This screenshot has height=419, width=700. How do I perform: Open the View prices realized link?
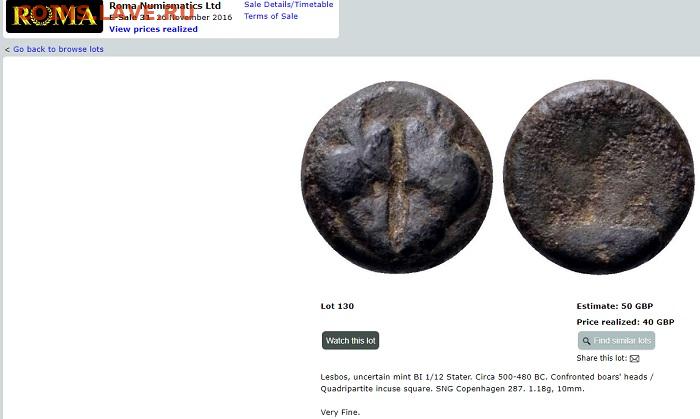pyautogui.click(x=153, y=29)
